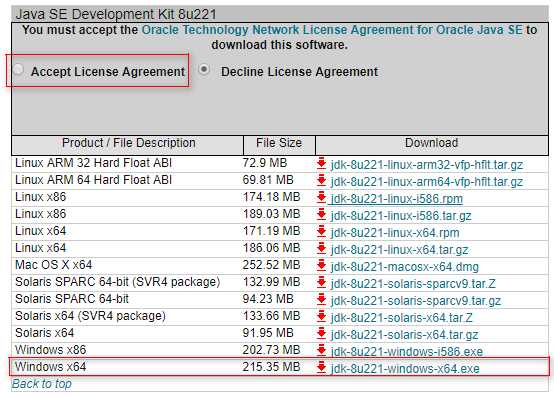
Task: Click the 215.35 MB file size
Action: (271, 367)
